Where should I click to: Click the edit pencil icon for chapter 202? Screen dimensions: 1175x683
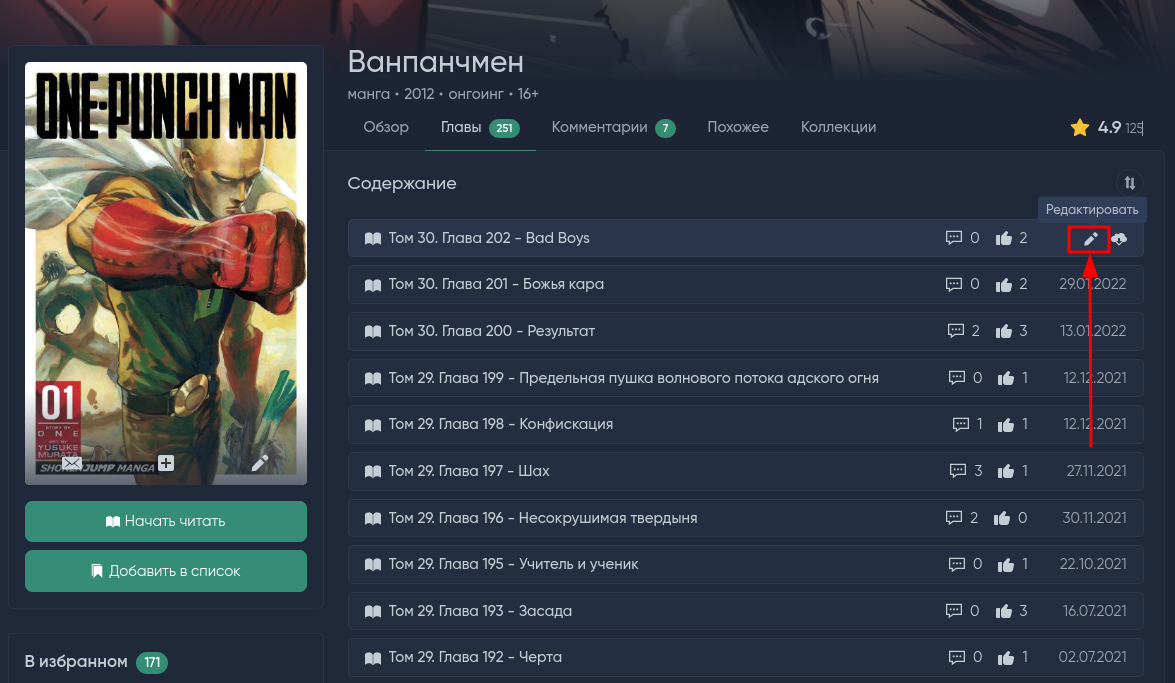(1090, 239)
